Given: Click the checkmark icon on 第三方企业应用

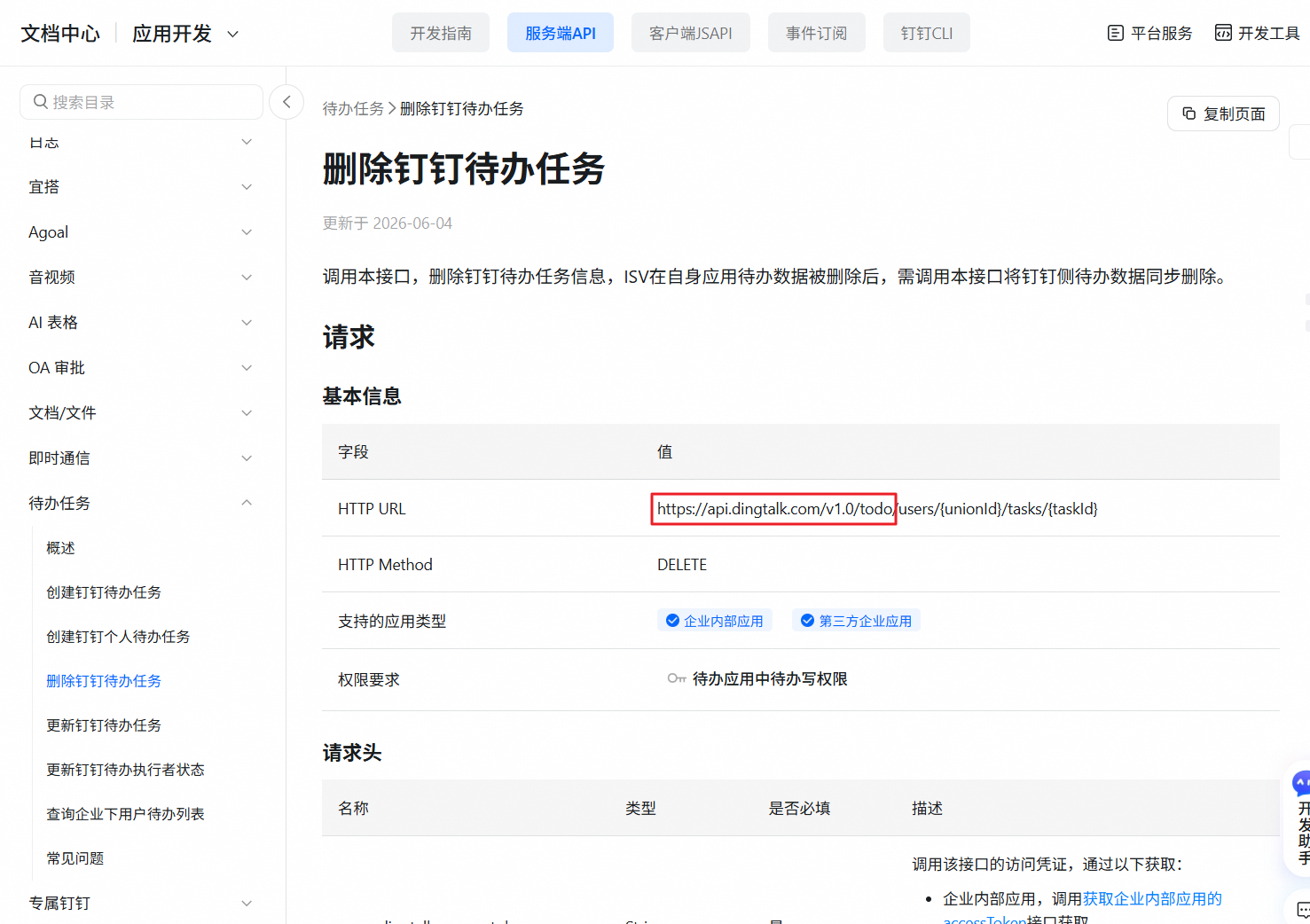Looking at the screenshot, I should pyautogui.click(x=807, y=621).
